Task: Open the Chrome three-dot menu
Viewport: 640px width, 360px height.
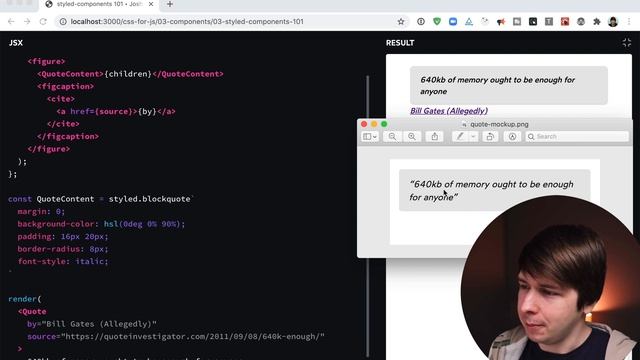Action: [629, 22]
